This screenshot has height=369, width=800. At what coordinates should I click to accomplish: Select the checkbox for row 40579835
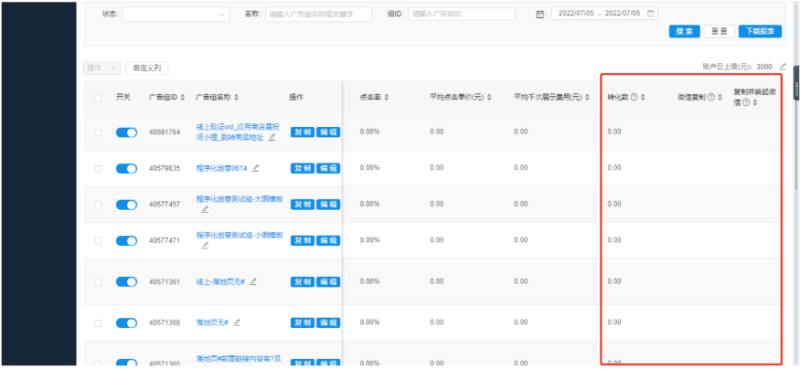click(98, 168)
